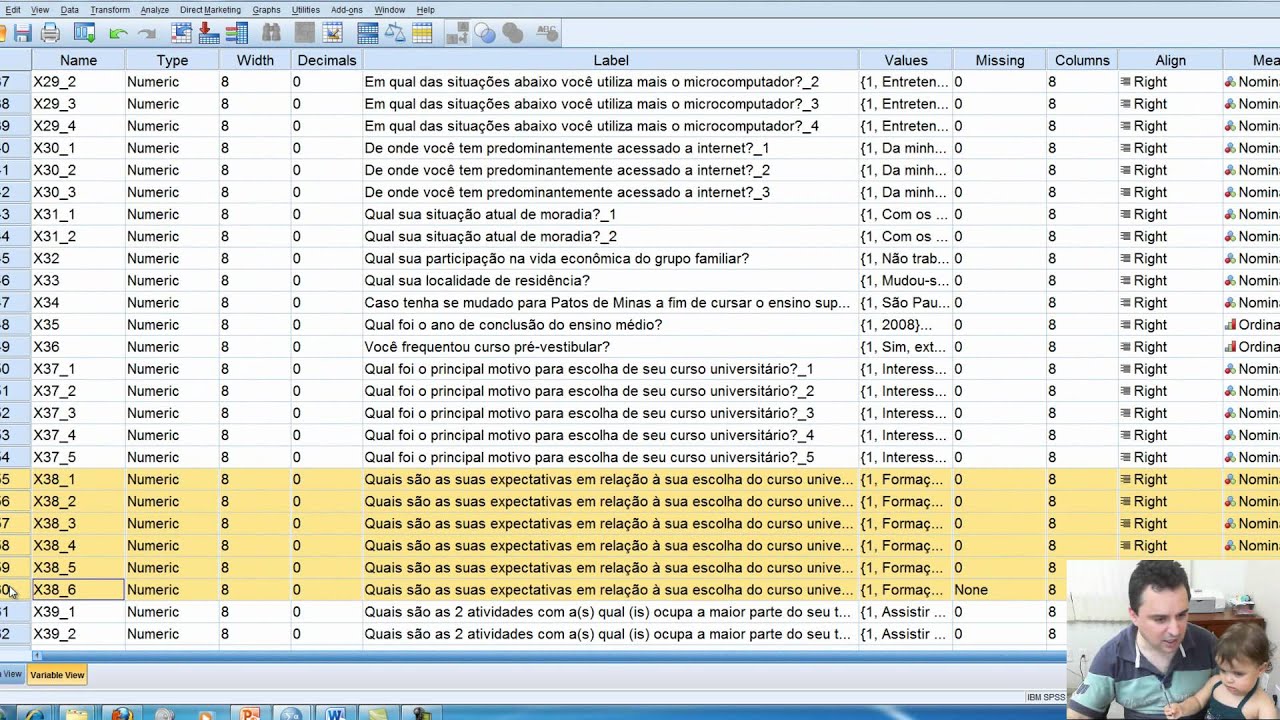Open Firefox from the taskbar

coord(121,714)
